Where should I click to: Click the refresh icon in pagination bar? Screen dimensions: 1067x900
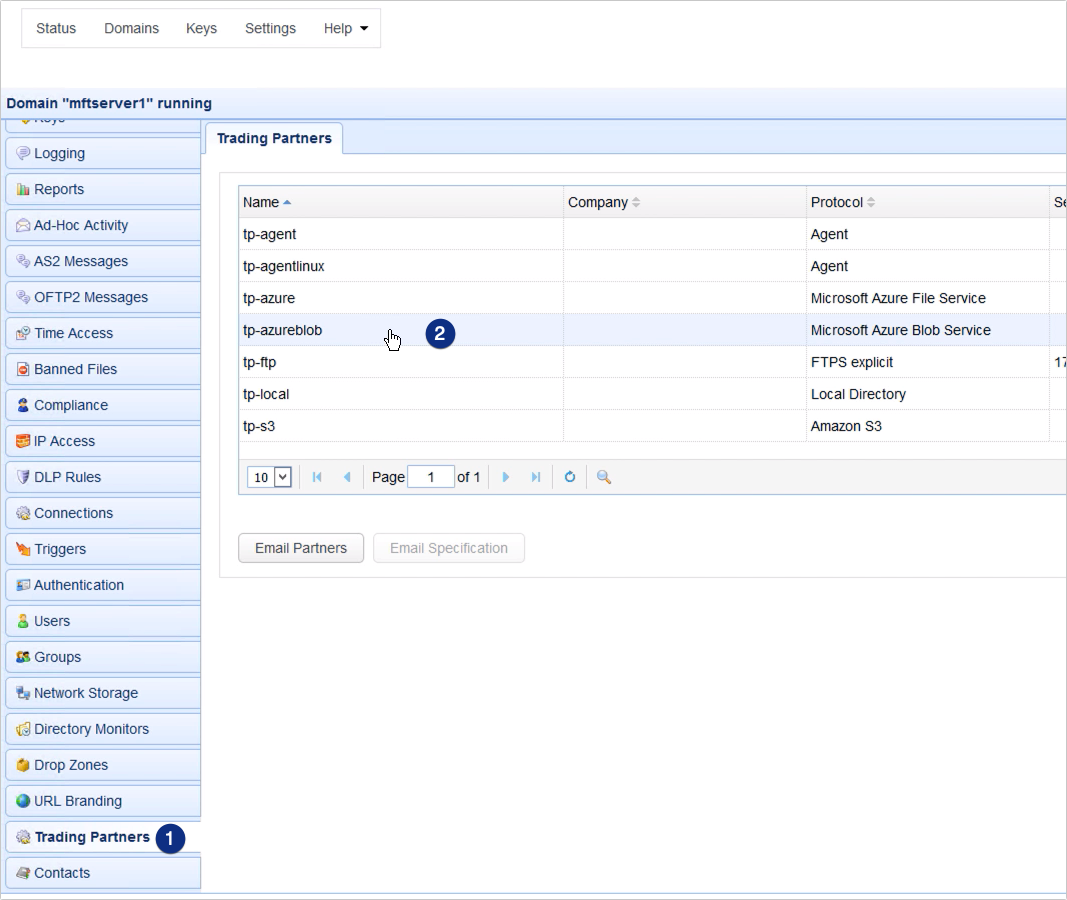tap(569, 477)
